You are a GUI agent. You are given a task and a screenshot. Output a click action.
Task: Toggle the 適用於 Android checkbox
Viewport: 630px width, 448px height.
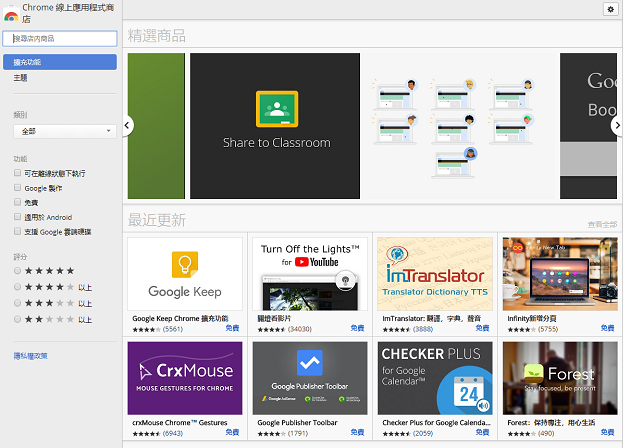tap(18, 217)
